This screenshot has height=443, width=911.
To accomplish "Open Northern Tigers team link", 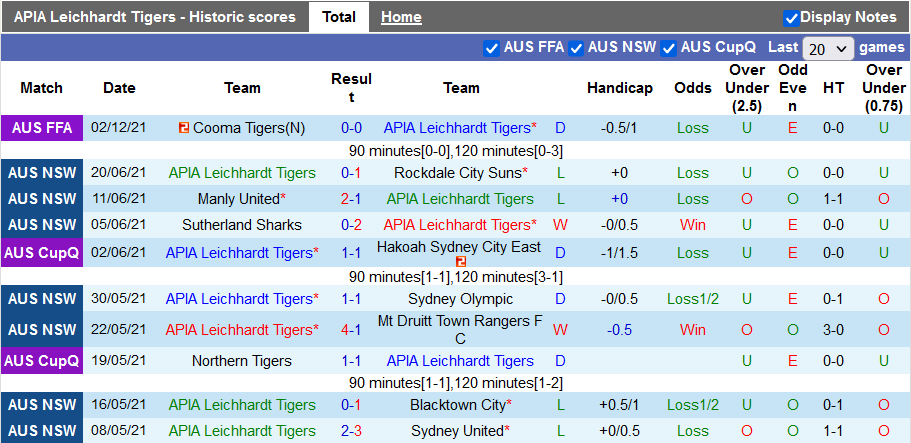I will click(242, 361).
